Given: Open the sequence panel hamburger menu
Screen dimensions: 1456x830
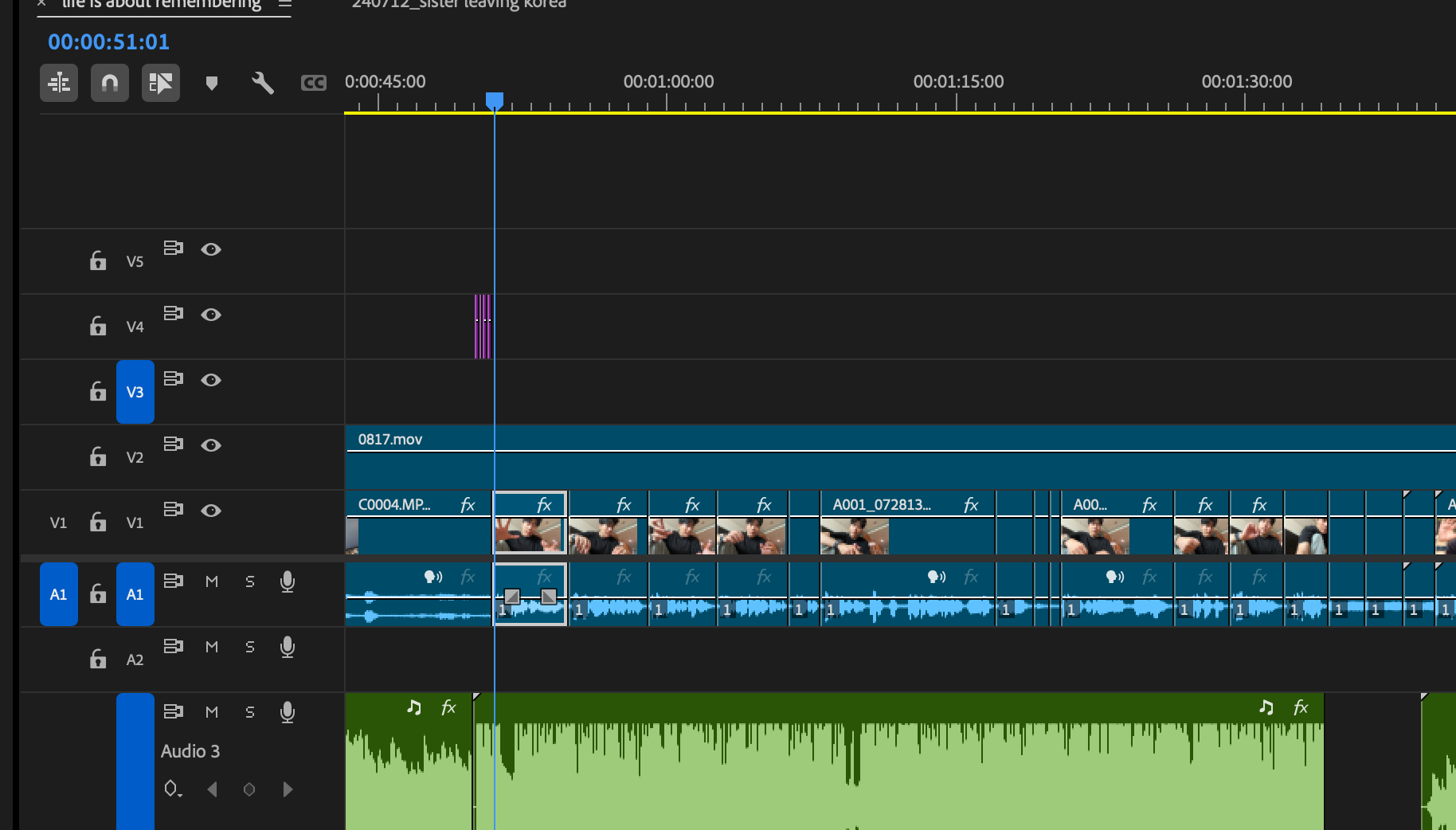Looking at the screenshot, I should pos(285,4).
